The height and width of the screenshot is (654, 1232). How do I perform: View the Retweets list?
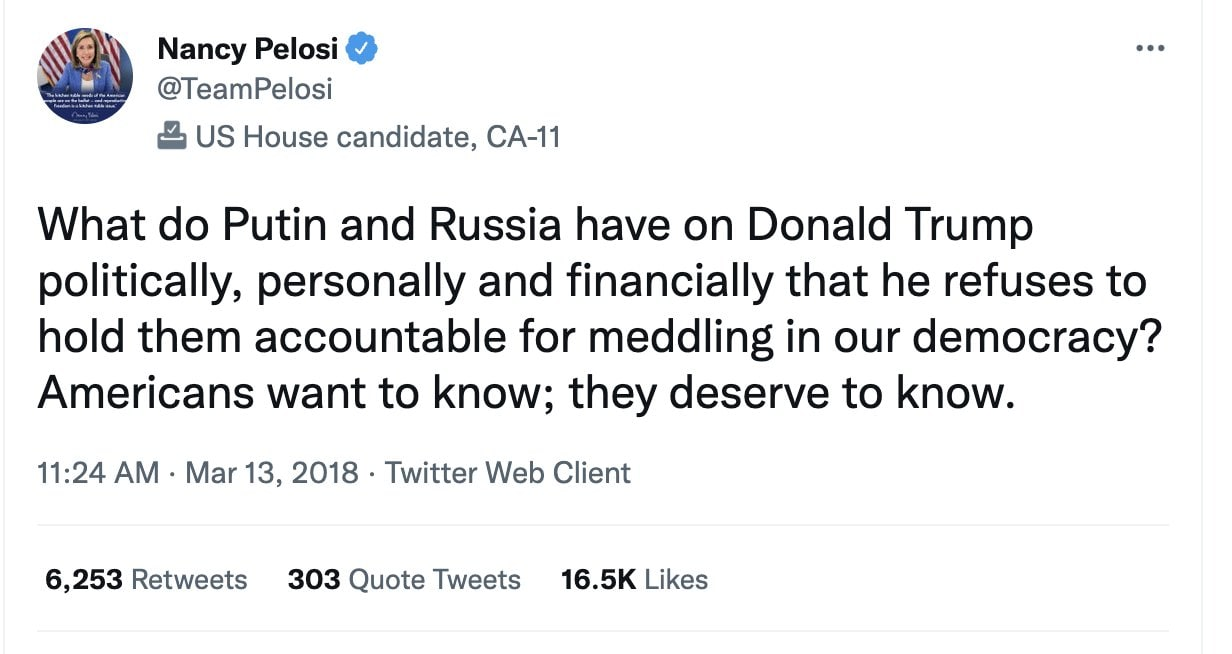(x=189, y=580)
